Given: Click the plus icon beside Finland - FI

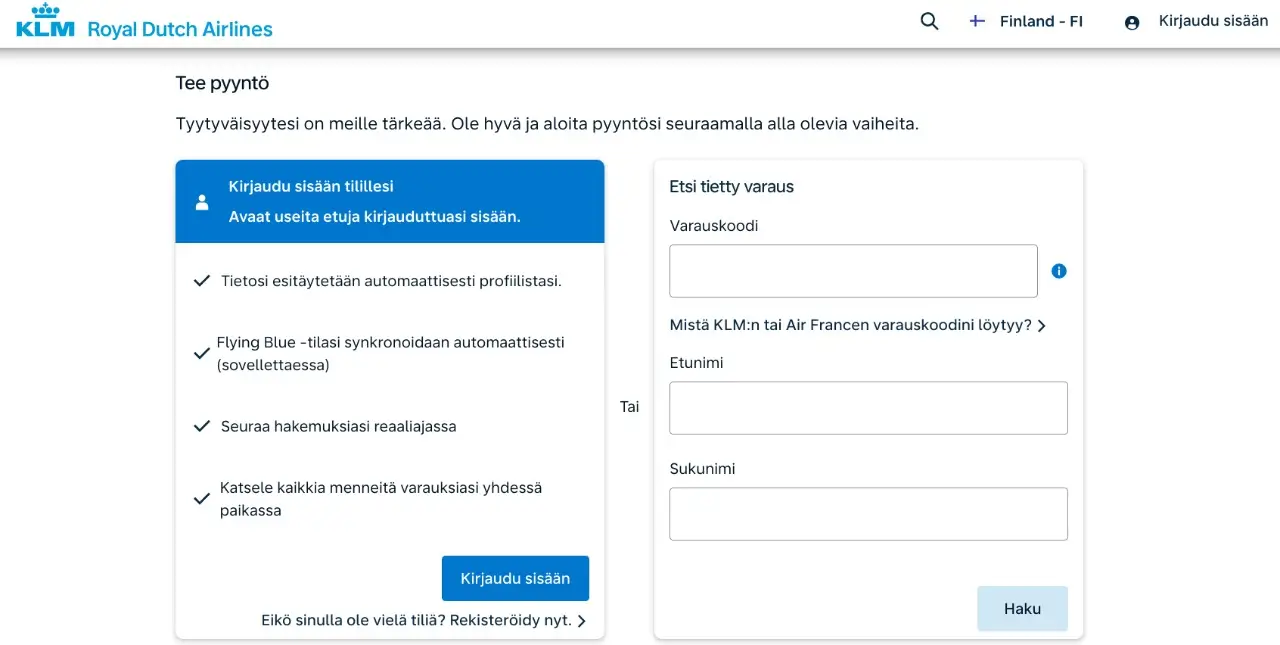Looking at the screenshot, I should point(977,21).
